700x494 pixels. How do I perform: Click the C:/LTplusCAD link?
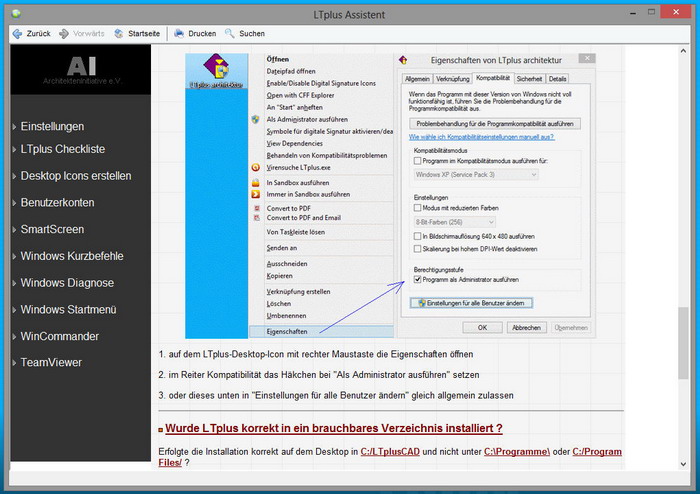point(390,452)
